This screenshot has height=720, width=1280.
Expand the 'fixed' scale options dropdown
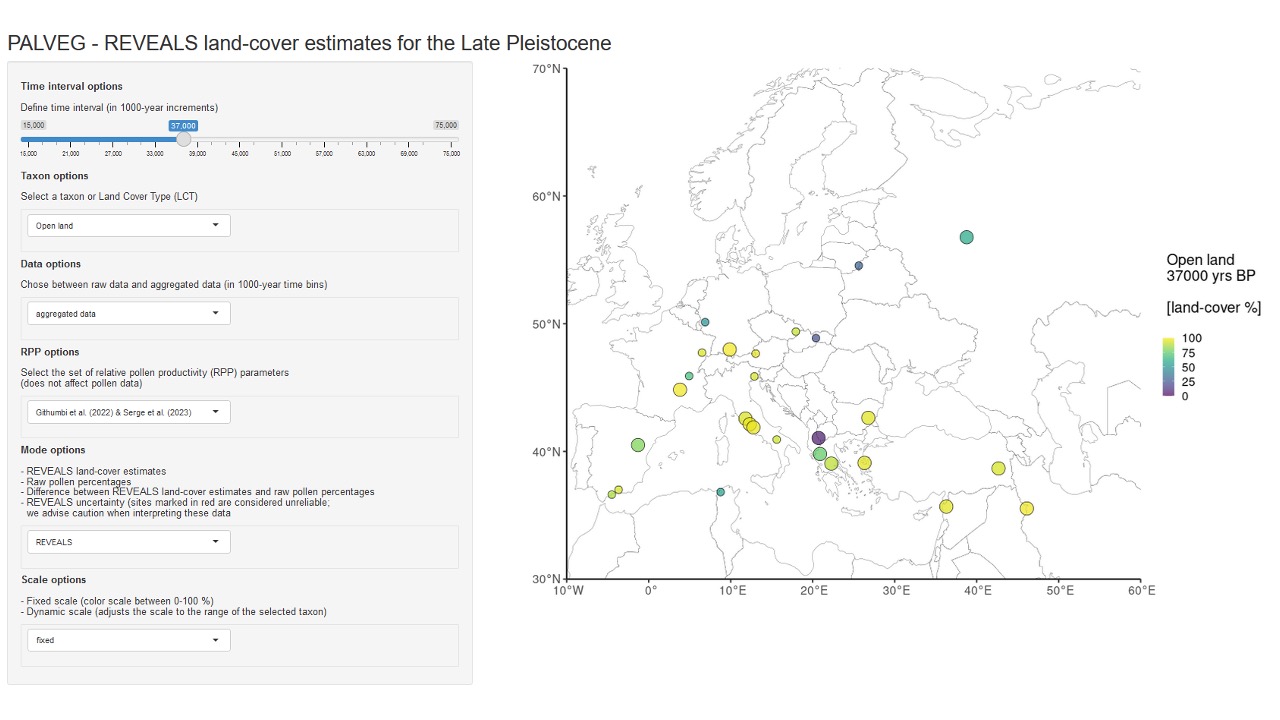tap(128, 640)
